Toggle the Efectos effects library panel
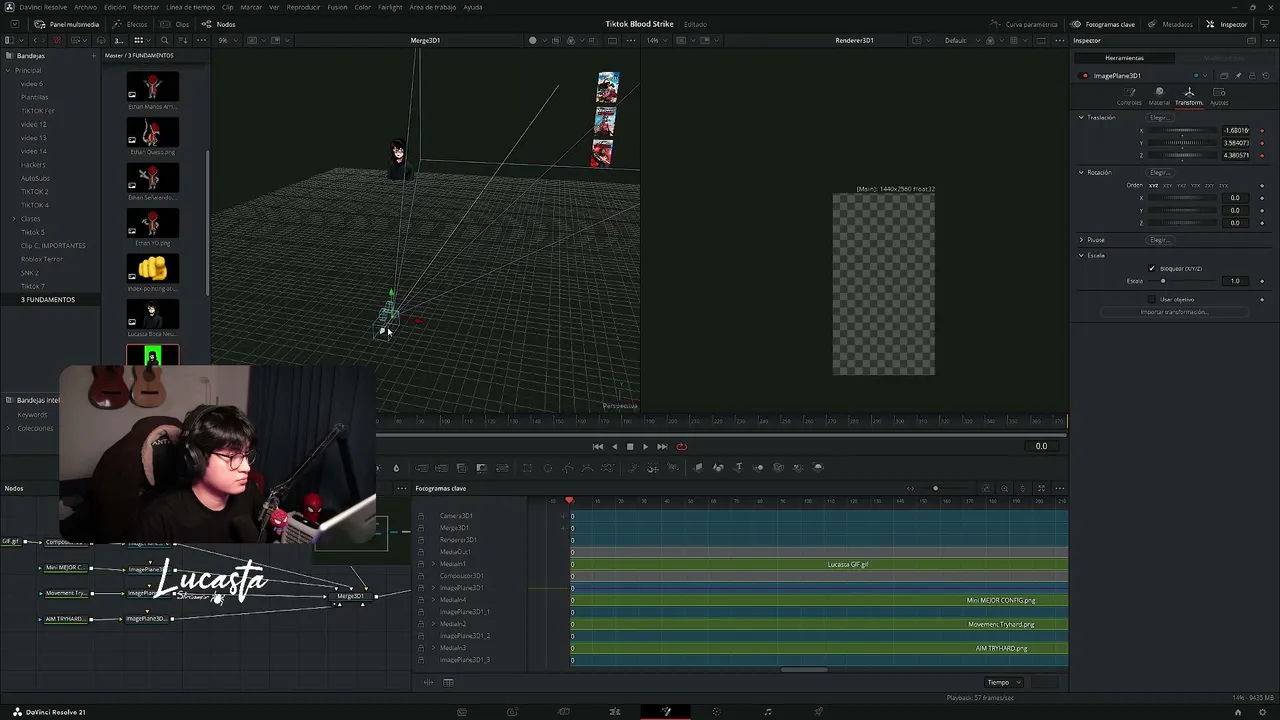This screenshot has height=720, width=1280. point(130,24)
